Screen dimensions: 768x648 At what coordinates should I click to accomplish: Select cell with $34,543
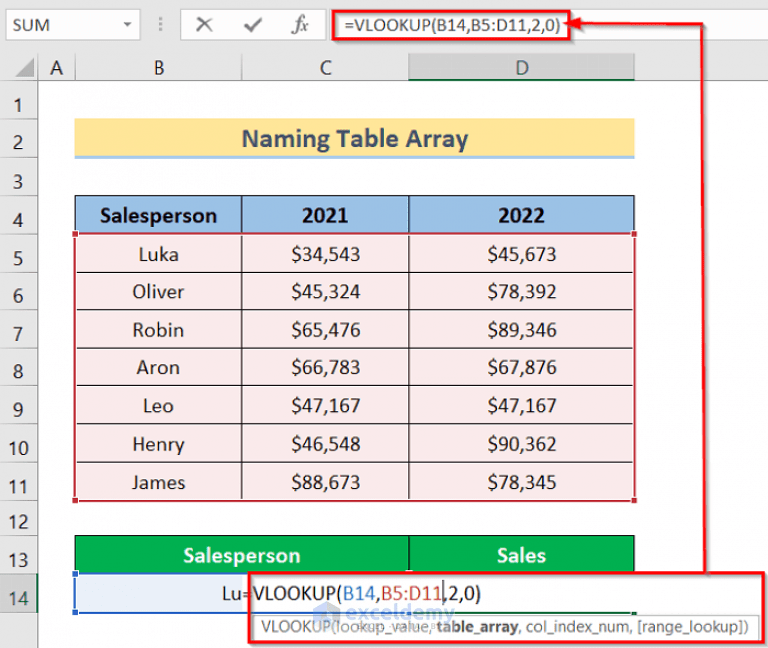click(x=325, y=254)
